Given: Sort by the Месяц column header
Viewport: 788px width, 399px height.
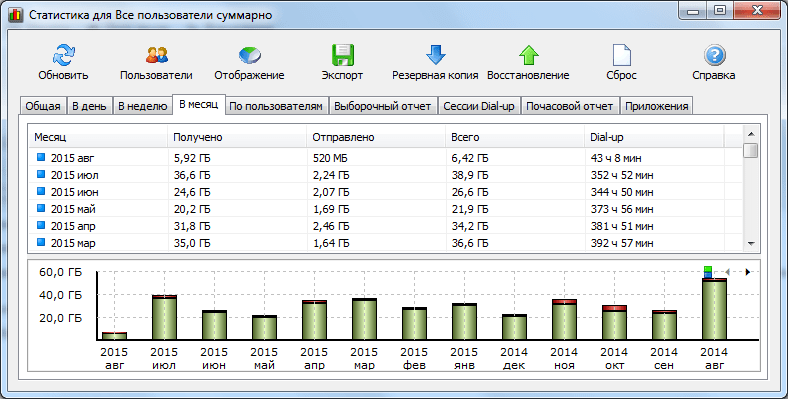Looking at the screenshot, I should click(98, 137).
